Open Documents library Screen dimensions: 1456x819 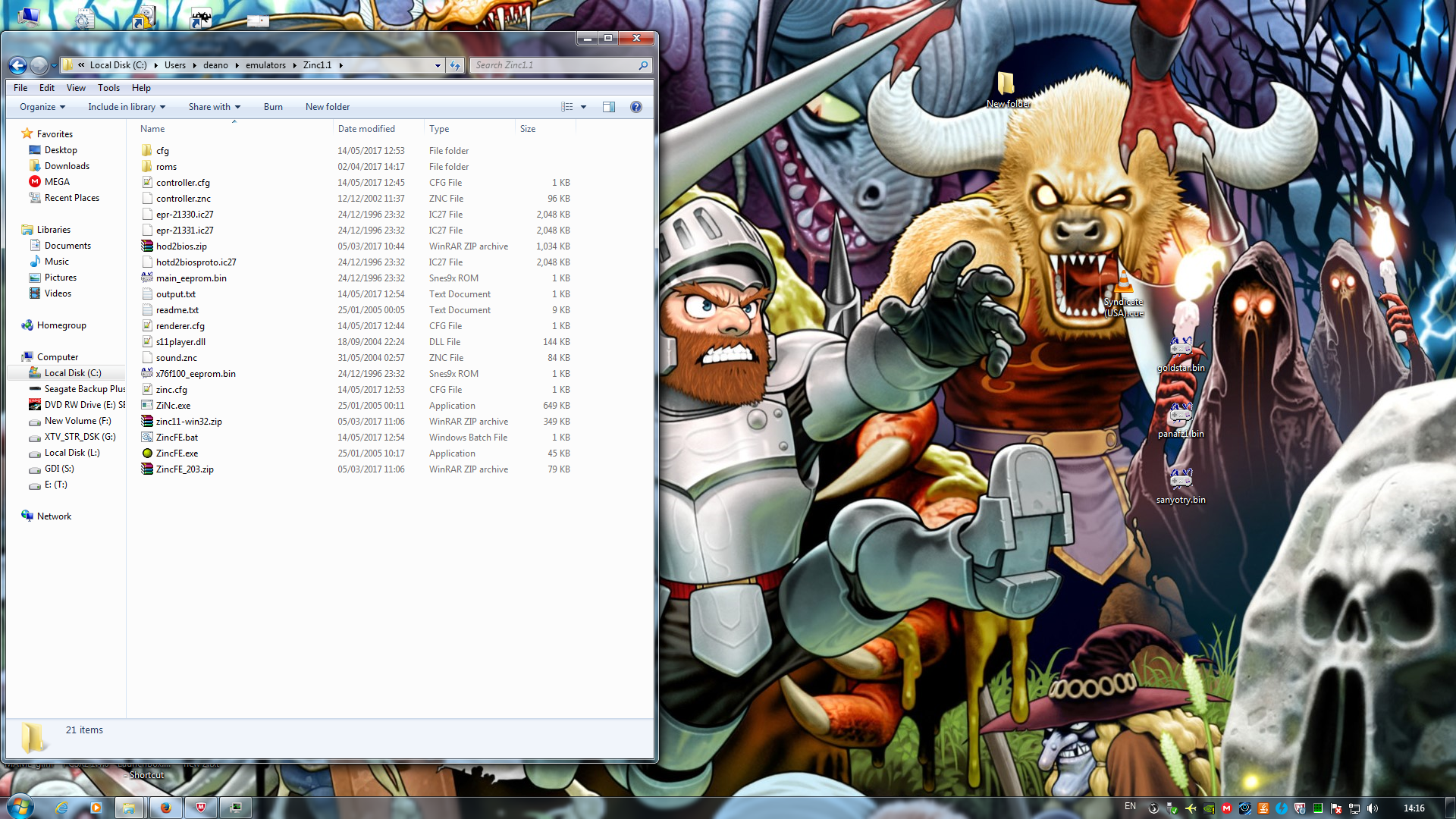67,246
